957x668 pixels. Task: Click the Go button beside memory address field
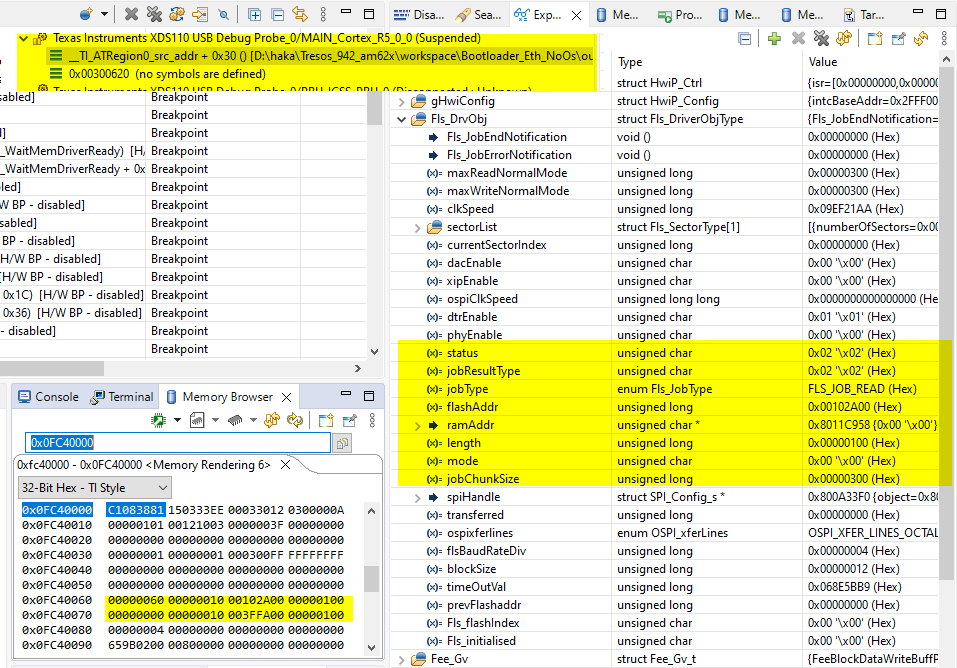342,443
